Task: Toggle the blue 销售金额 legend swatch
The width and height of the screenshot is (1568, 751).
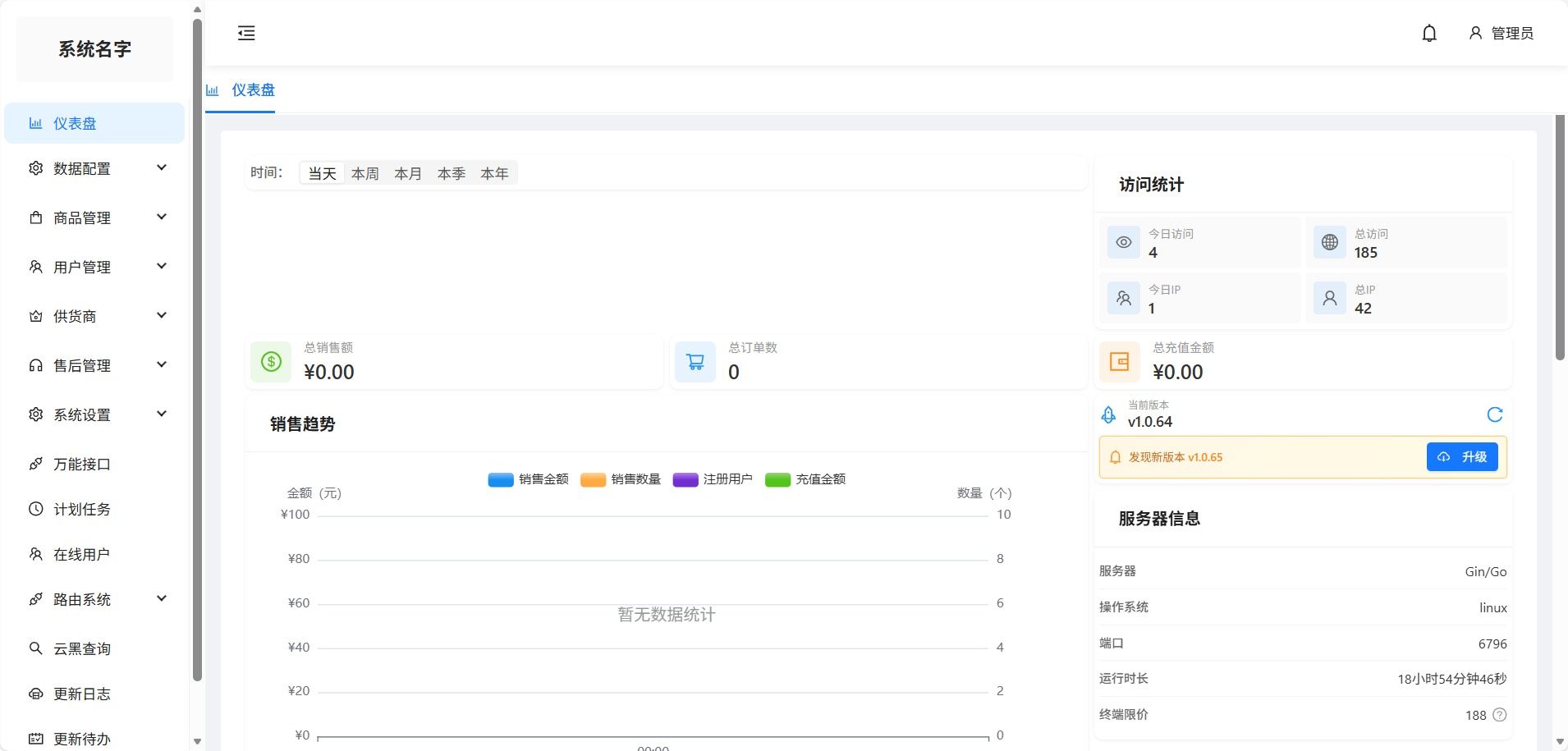Action: [501, 479]
